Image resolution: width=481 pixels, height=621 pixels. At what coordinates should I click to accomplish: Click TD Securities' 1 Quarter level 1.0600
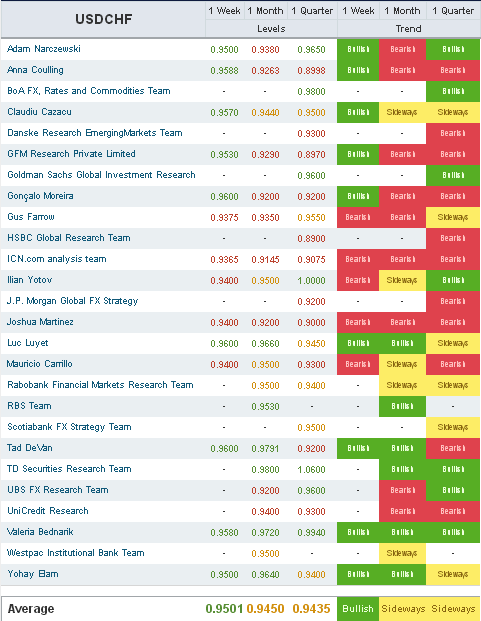click(312, 469)
